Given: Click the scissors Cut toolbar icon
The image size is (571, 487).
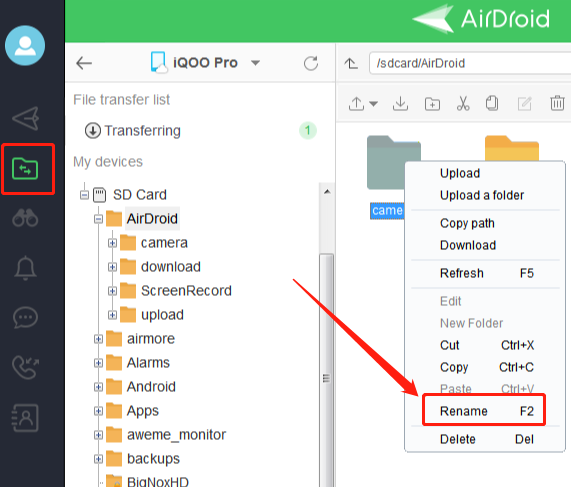Looking at the screenshot, I should click(463, 103).
